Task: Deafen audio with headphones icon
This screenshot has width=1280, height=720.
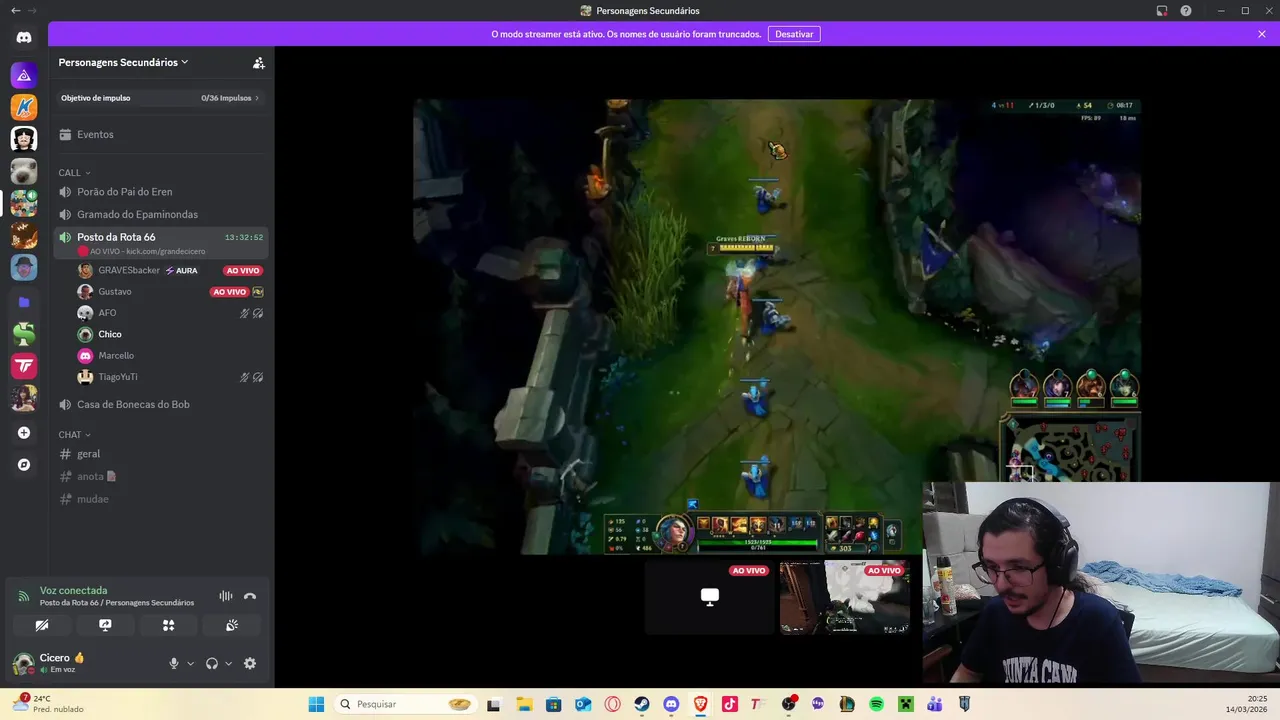Action: (212, 663)
